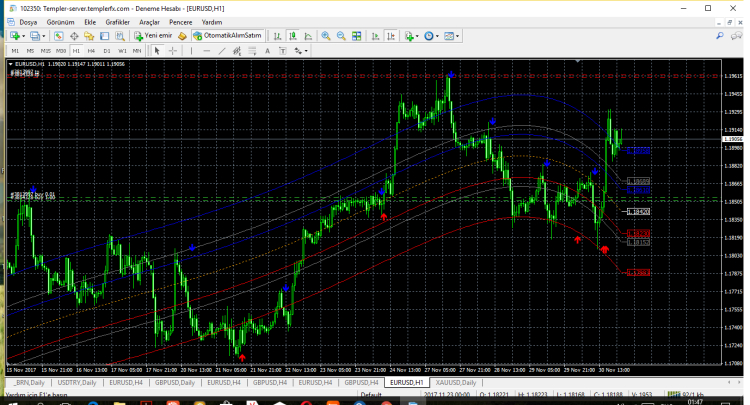Select the M30 timeframe

(61, 51)
